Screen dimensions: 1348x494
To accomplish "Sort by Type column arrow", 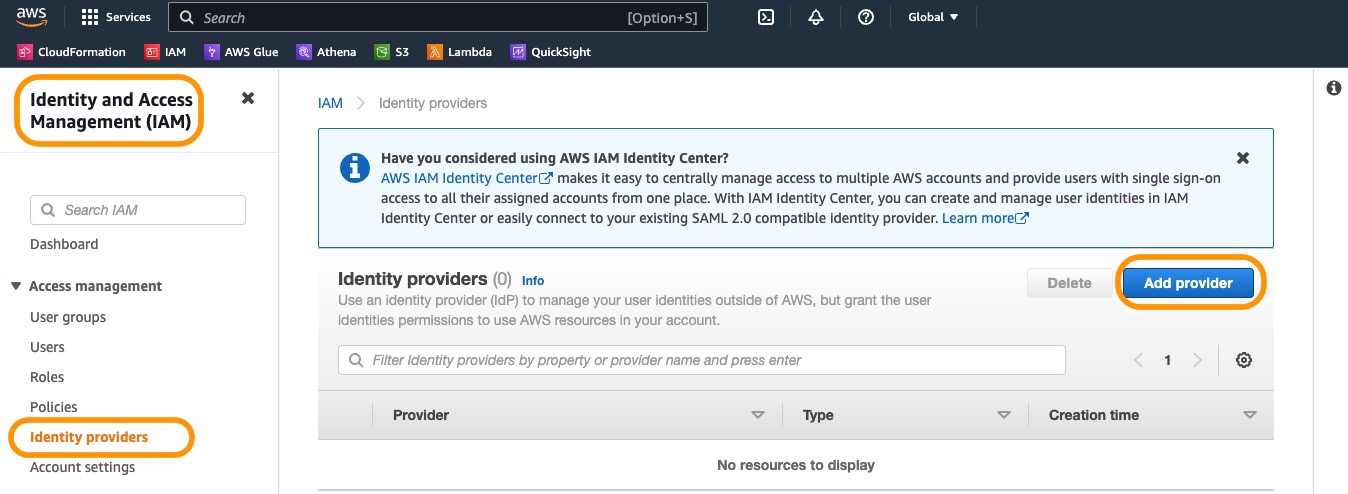I will pos(1004,415).
